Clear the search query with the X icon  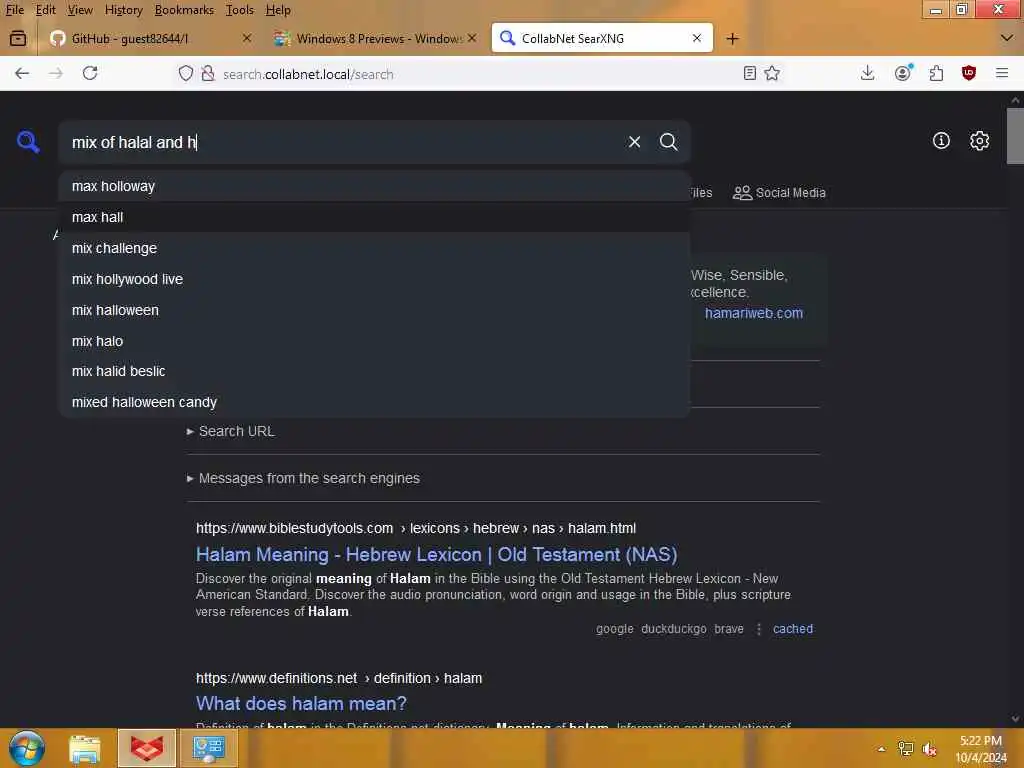coord(634,142)
